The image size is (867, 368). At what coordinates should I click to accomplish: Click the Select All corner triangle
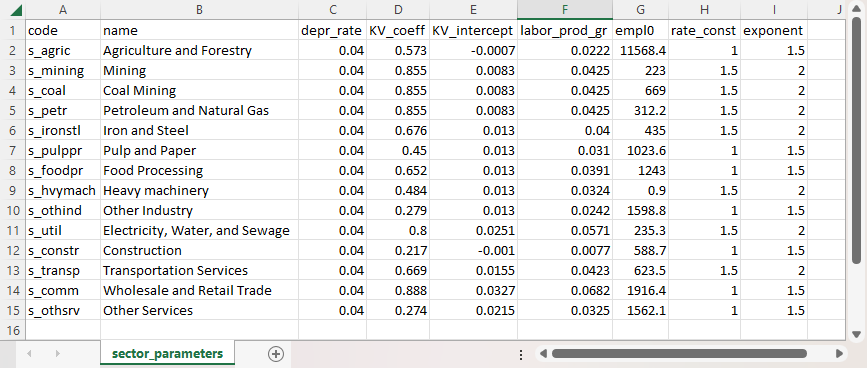pos(16,10)
